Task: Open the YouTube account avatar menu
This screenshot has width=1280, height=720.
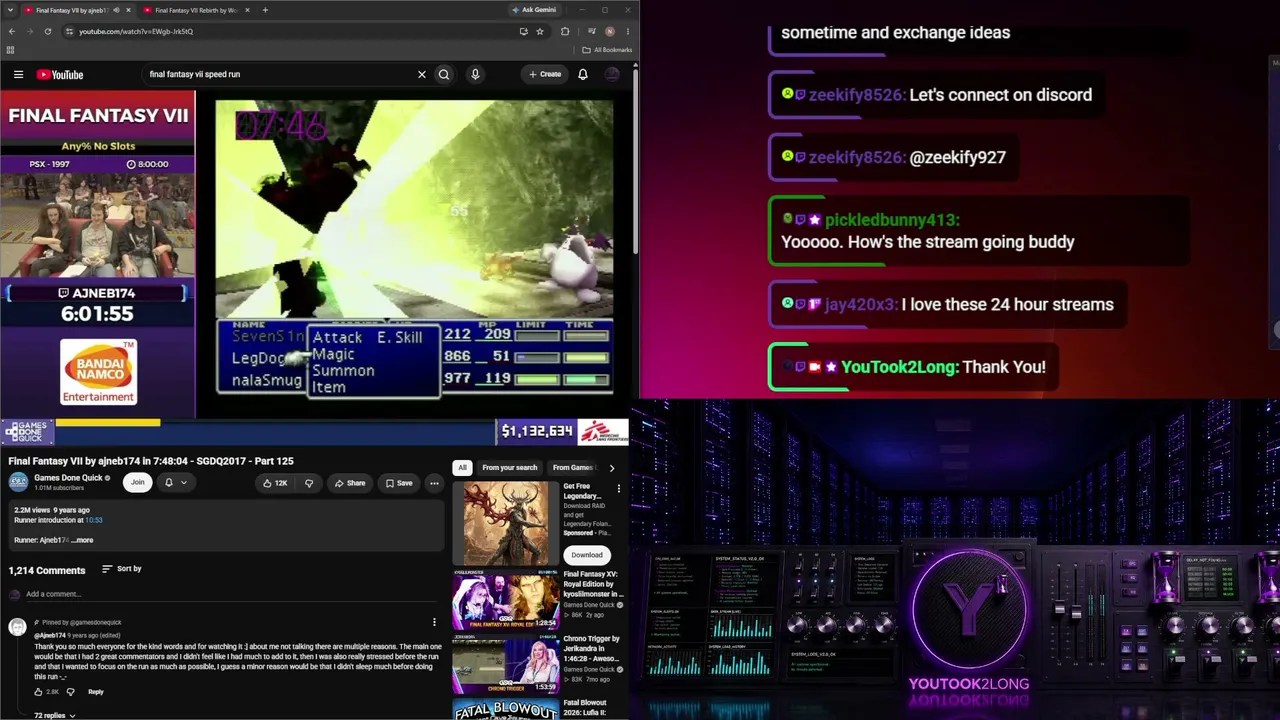Action: point(612,74)
